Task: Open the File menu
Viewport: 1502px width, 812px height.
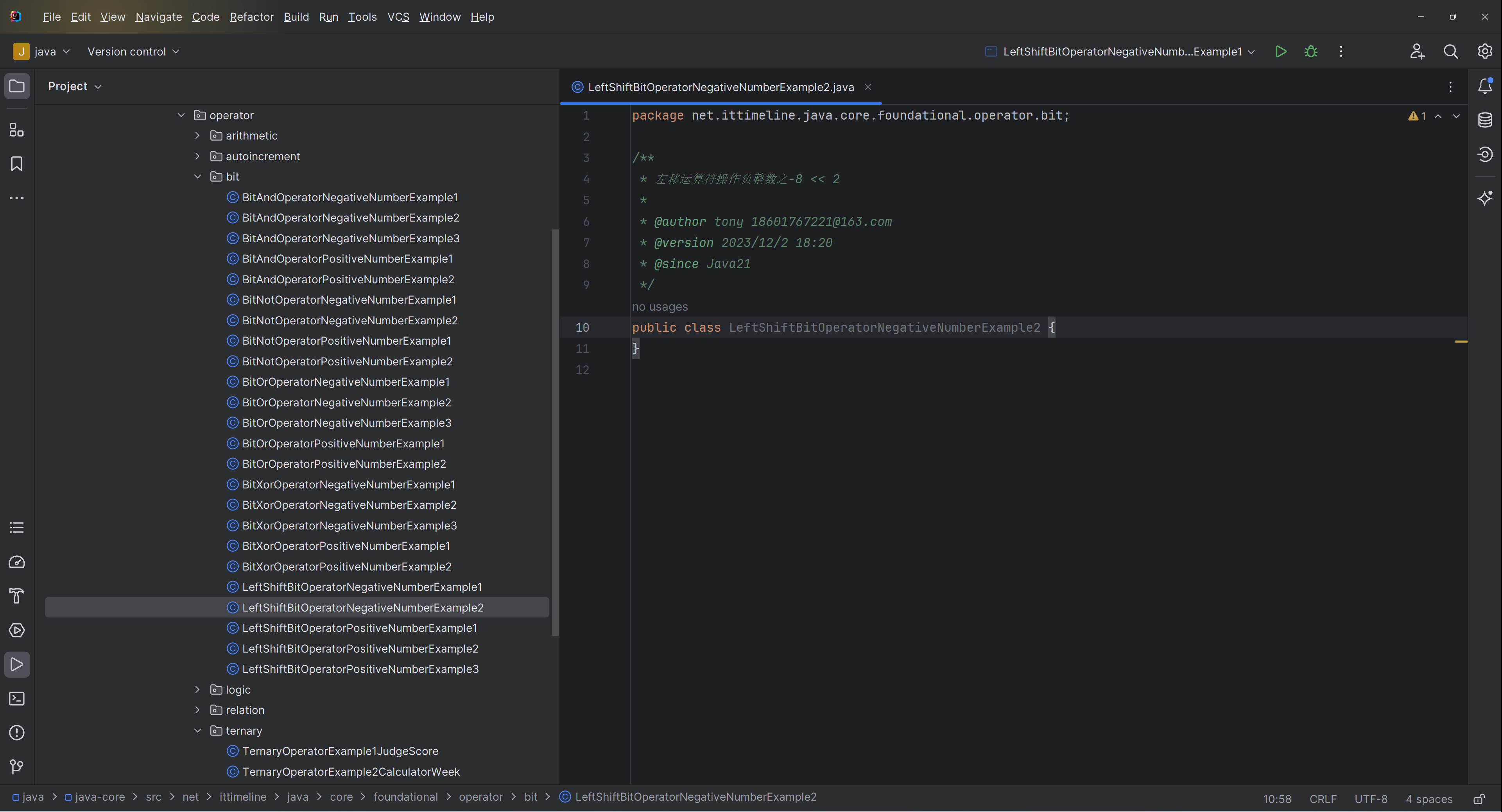Action: [x=51, y=17]
